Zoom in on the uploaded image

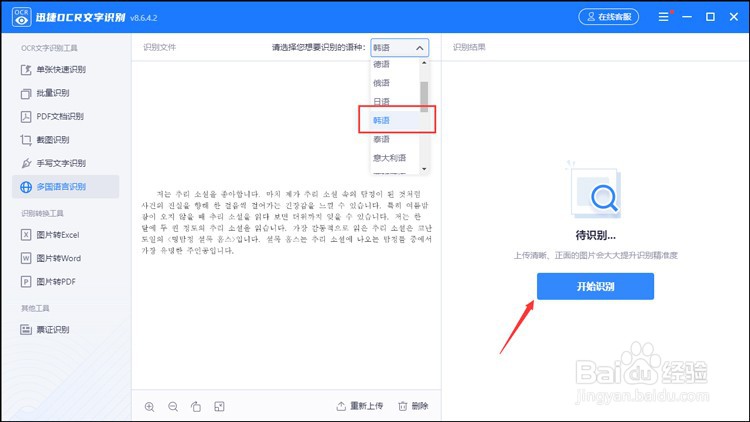click(149, 407)
